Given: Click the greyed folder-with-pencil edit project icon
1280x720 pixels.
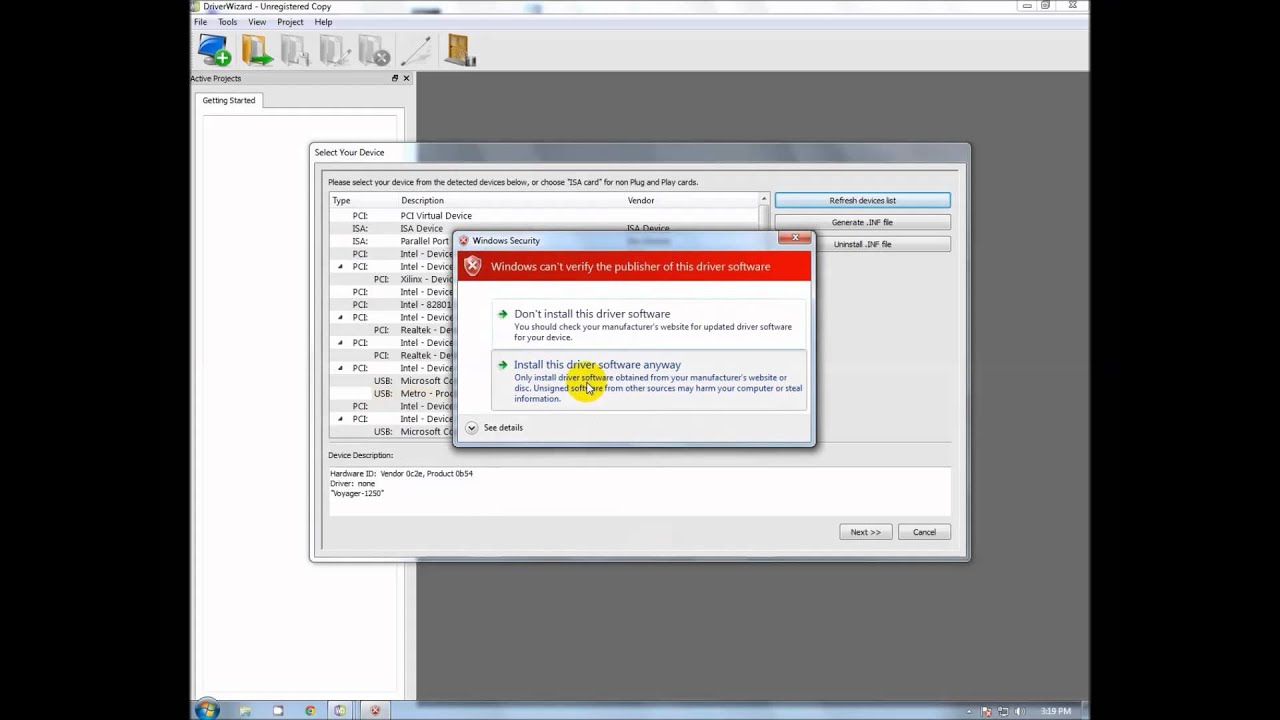Looking at the screenshot, I should pyautogui.click(x=334, y=50).
